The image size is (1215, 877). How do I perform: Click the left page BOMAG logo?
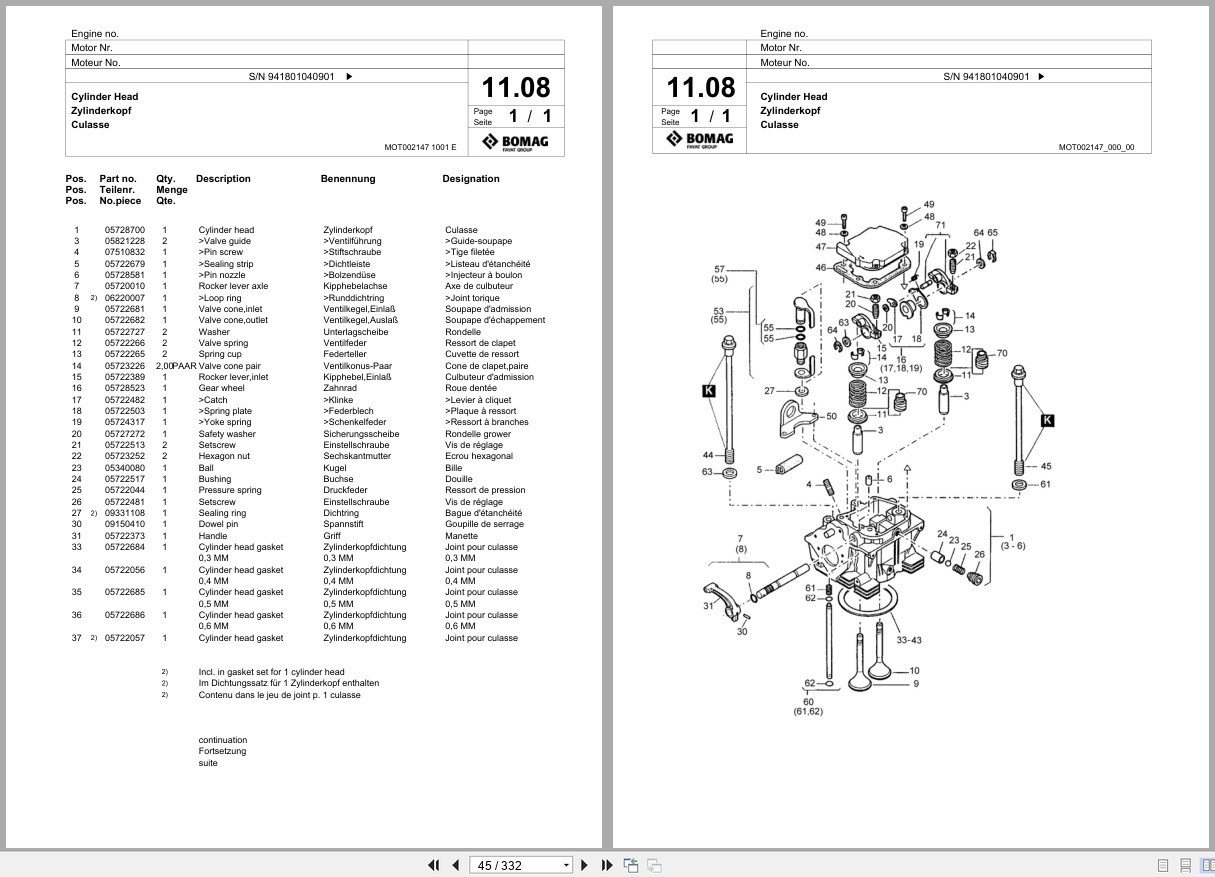(x=515, y=142)
